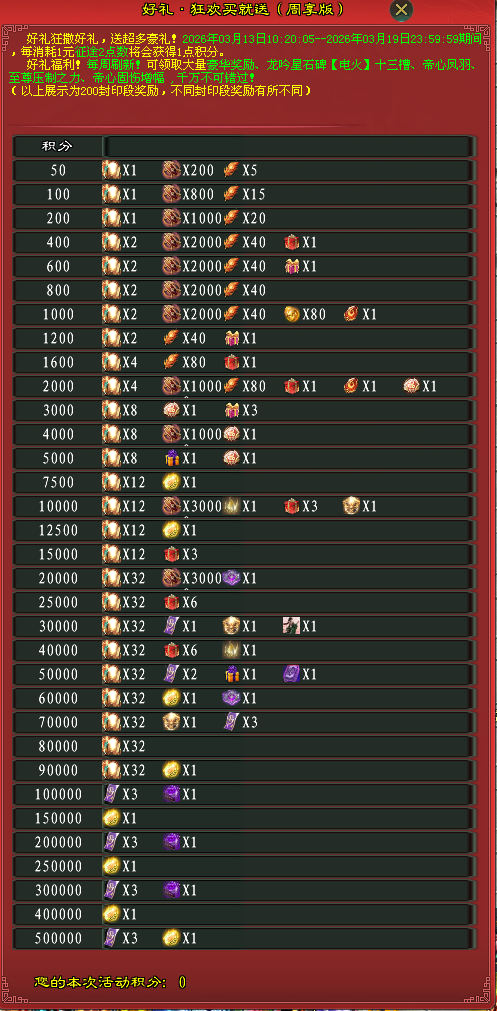
Task: Click the feather icon in the 50 points row
Action: click(x=231, y=170)
